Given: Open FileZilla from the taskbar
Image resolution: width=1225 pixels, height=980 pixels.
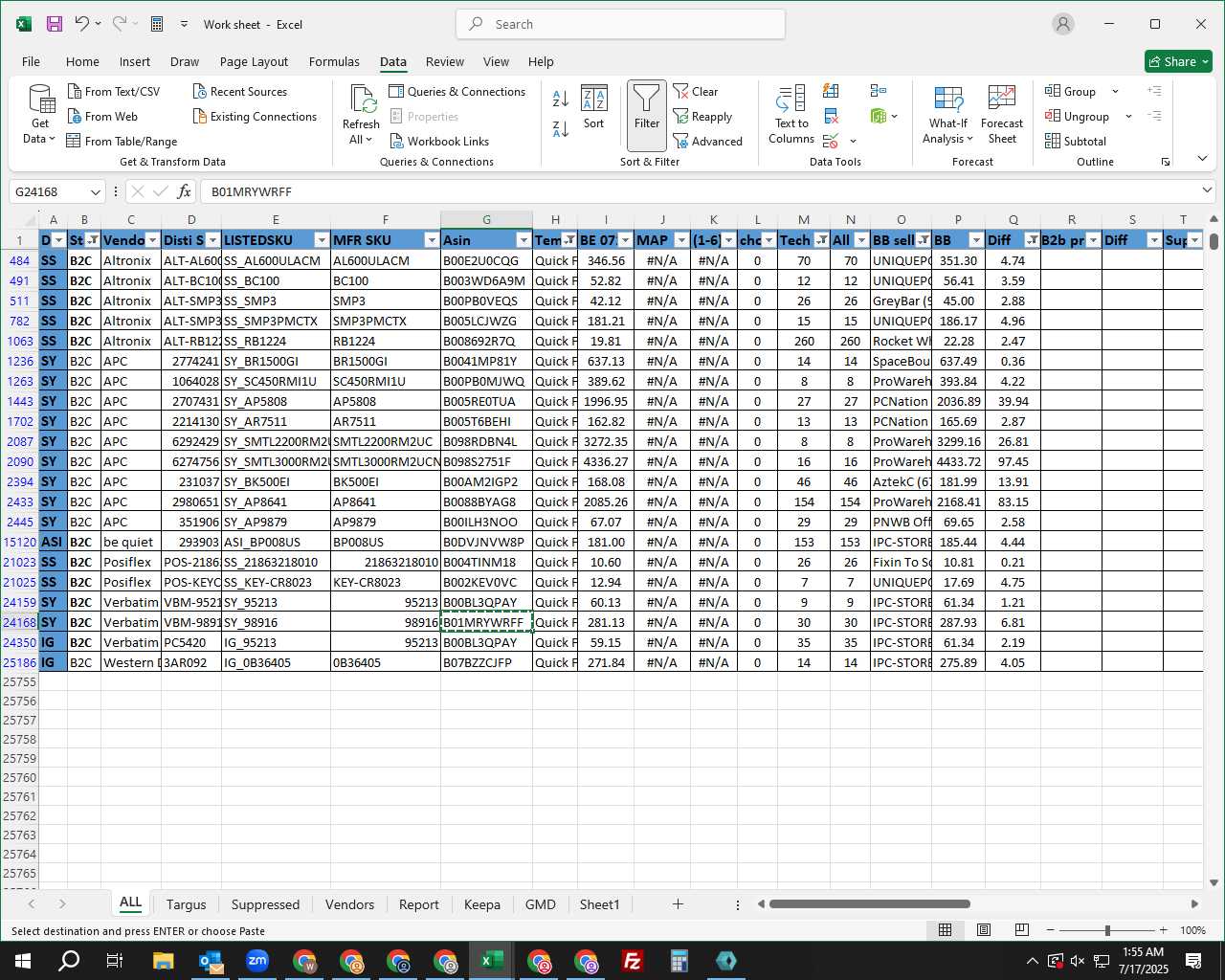Looking at the screenshot, I should coord(632,961).
